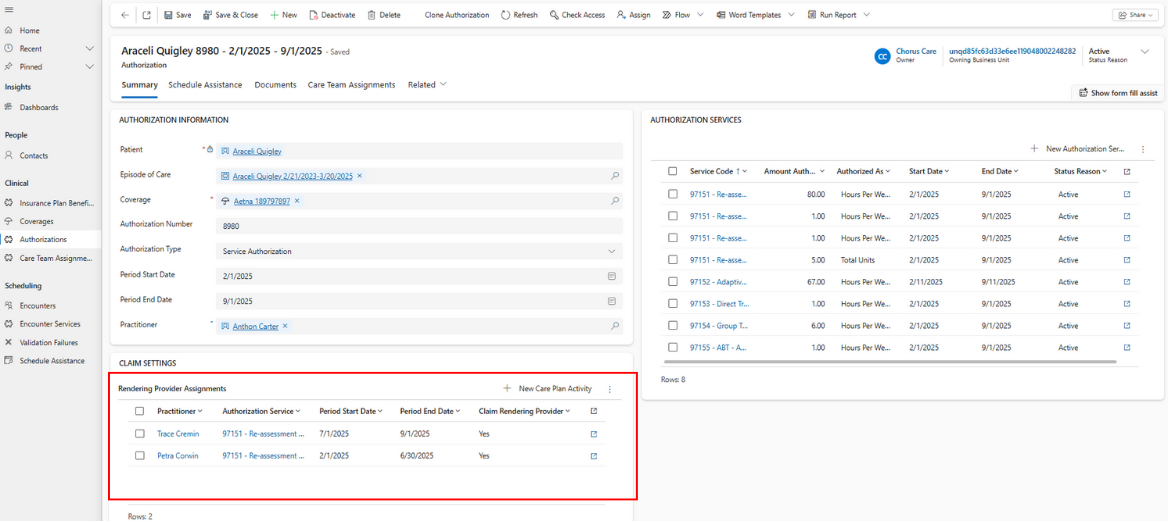Viewport: 1168px width, 522px height.
Task: Open 97152 - Adaptive service link
Action: (718, 282)
